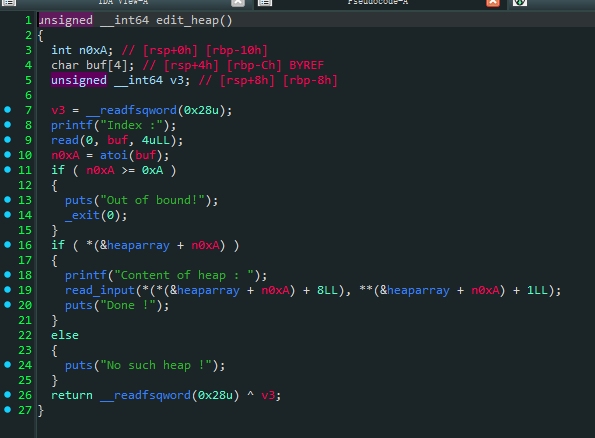Click the atoi function name
Screen dimensions: 595x438
pyautogui.click(x=113, y=155)
